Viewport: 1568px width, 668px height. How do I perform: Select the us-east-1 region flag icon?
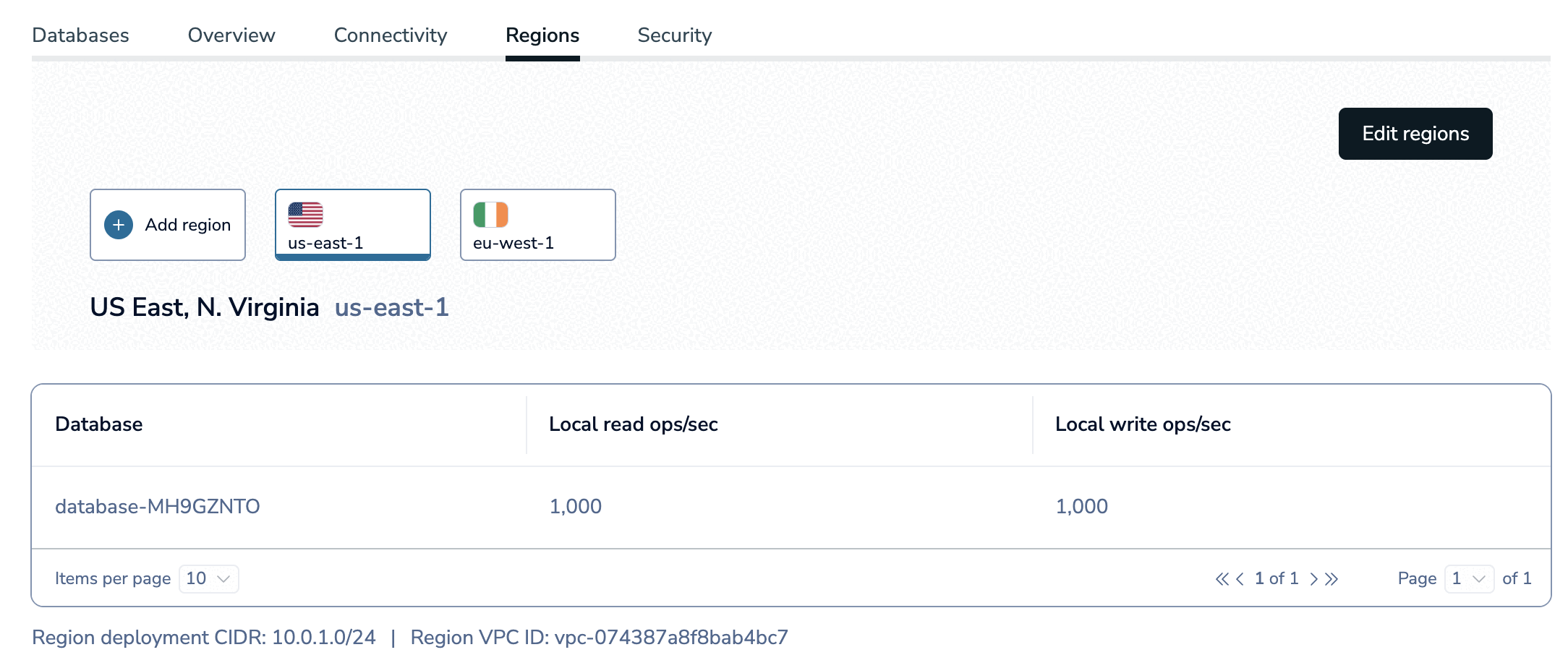click(x=307, y=214)
